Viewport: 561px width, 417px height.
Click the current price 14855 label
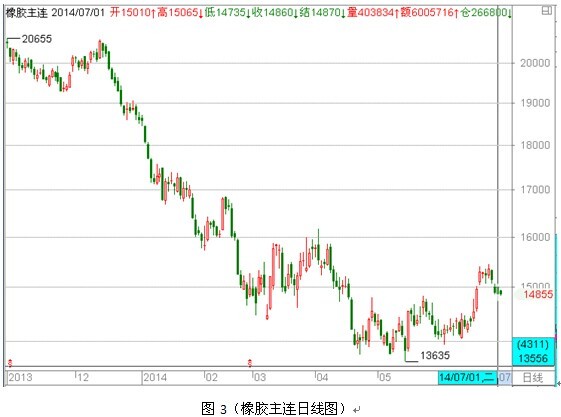point(538,294)
